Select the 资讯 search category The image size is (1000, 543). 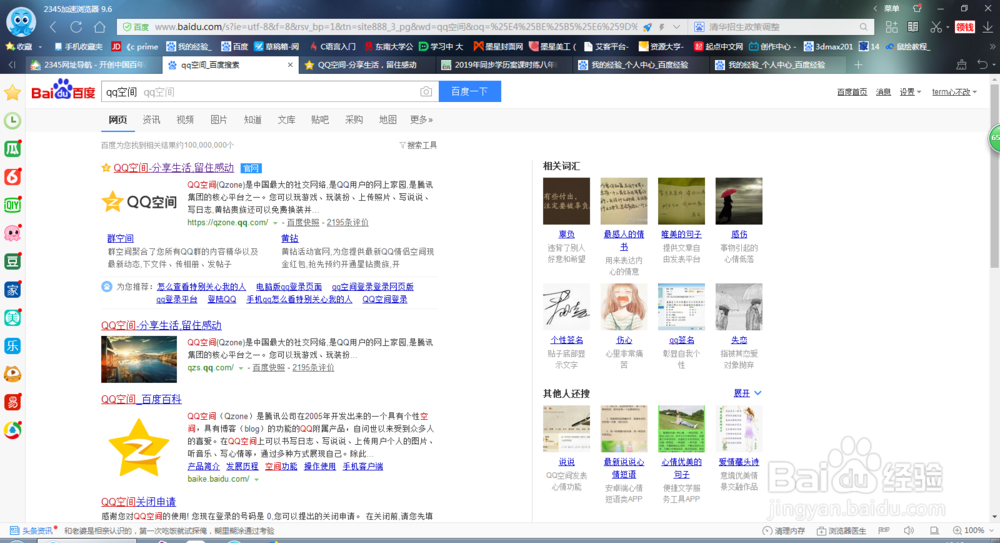(151, 119)
